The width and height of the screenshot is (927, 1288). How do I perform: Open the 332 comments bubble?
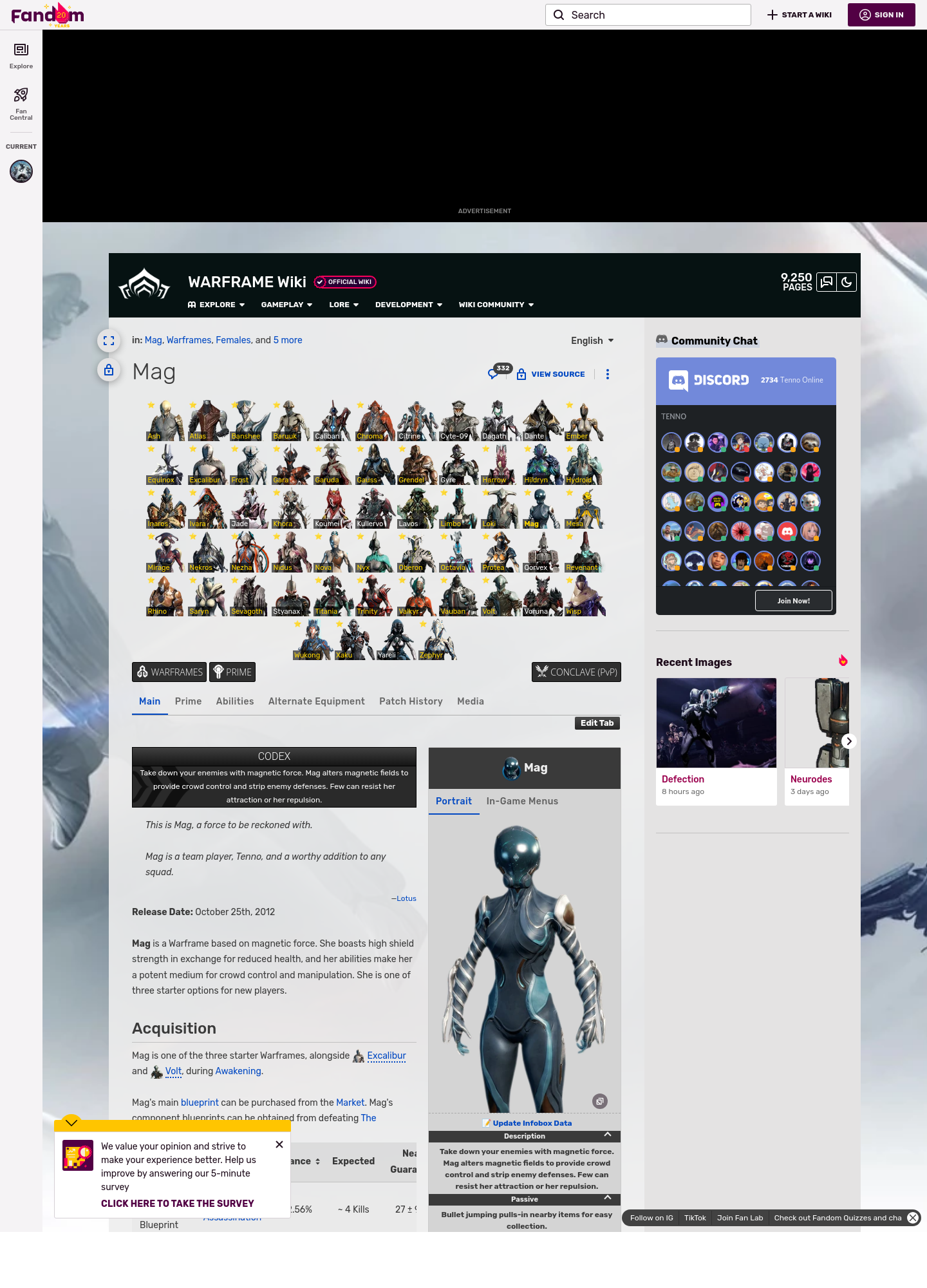pyautogui.click(x=499, y=372)
